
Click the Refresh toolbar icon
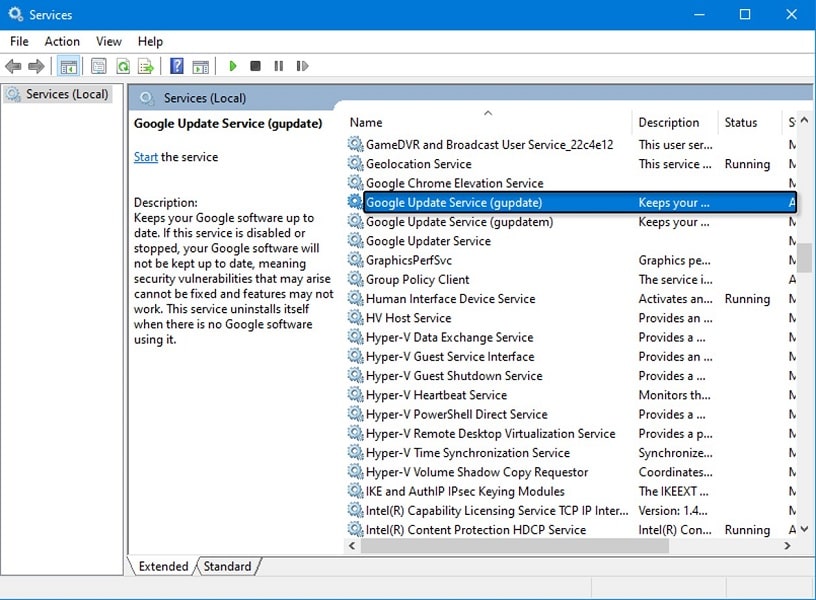[123, 66]
